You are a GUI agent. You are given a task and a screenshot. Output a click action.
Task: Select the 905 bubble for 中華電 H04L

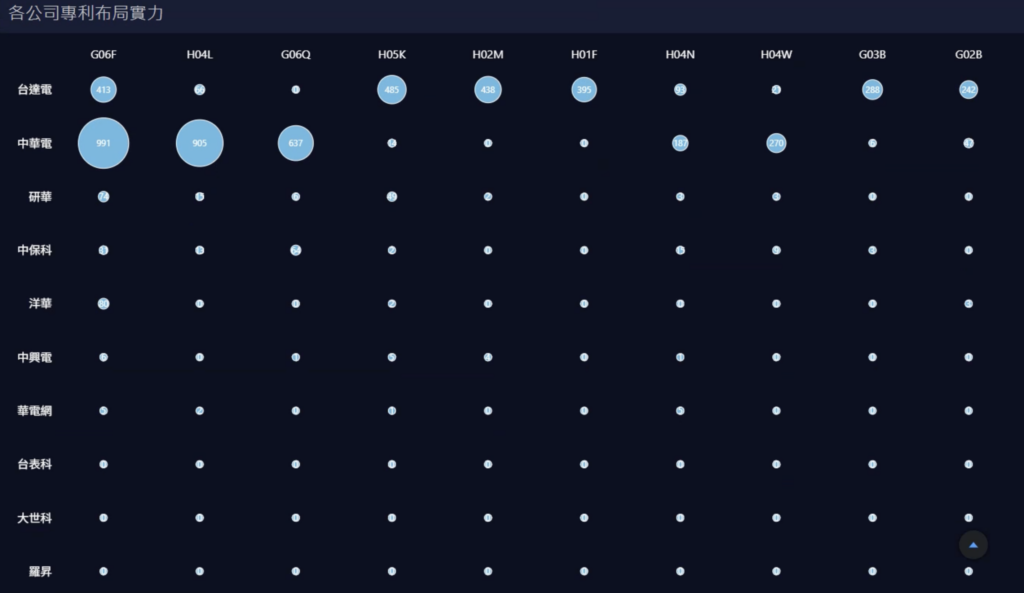(x=200, y=143)
